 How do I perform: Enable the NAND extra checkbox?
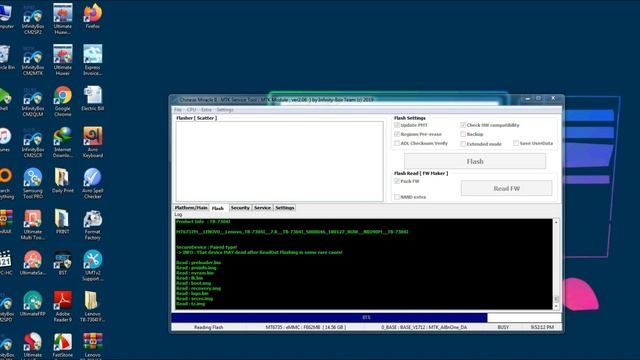397,197
